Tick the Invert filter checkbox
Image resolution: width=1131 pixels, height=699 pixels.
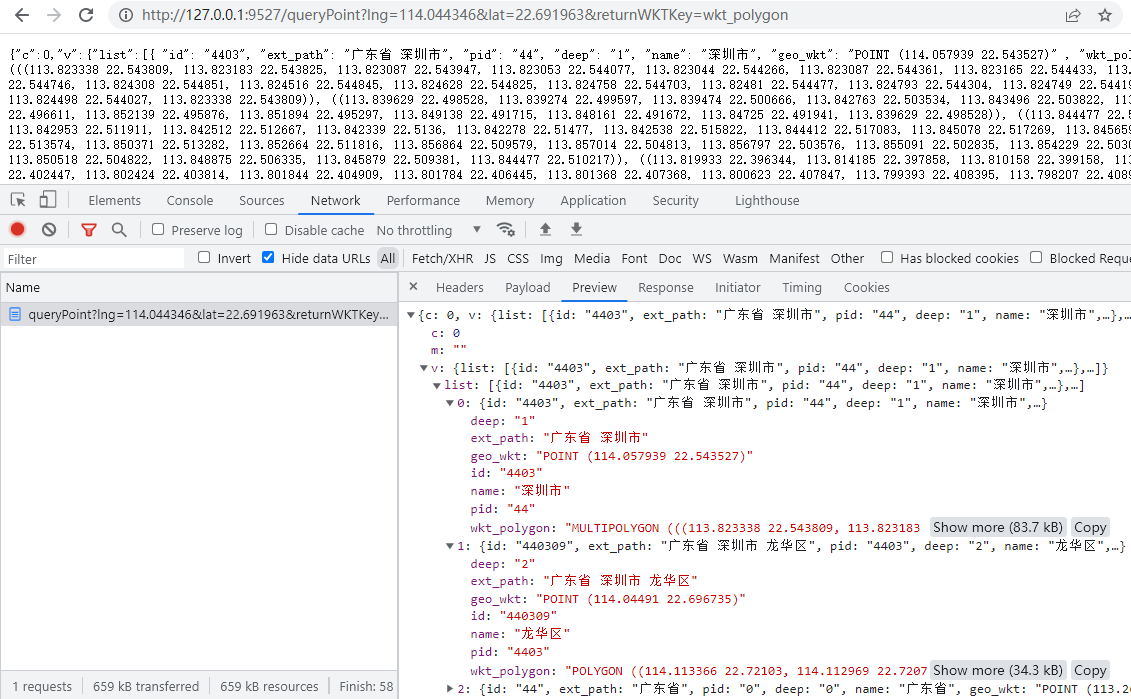click(204, 258)
